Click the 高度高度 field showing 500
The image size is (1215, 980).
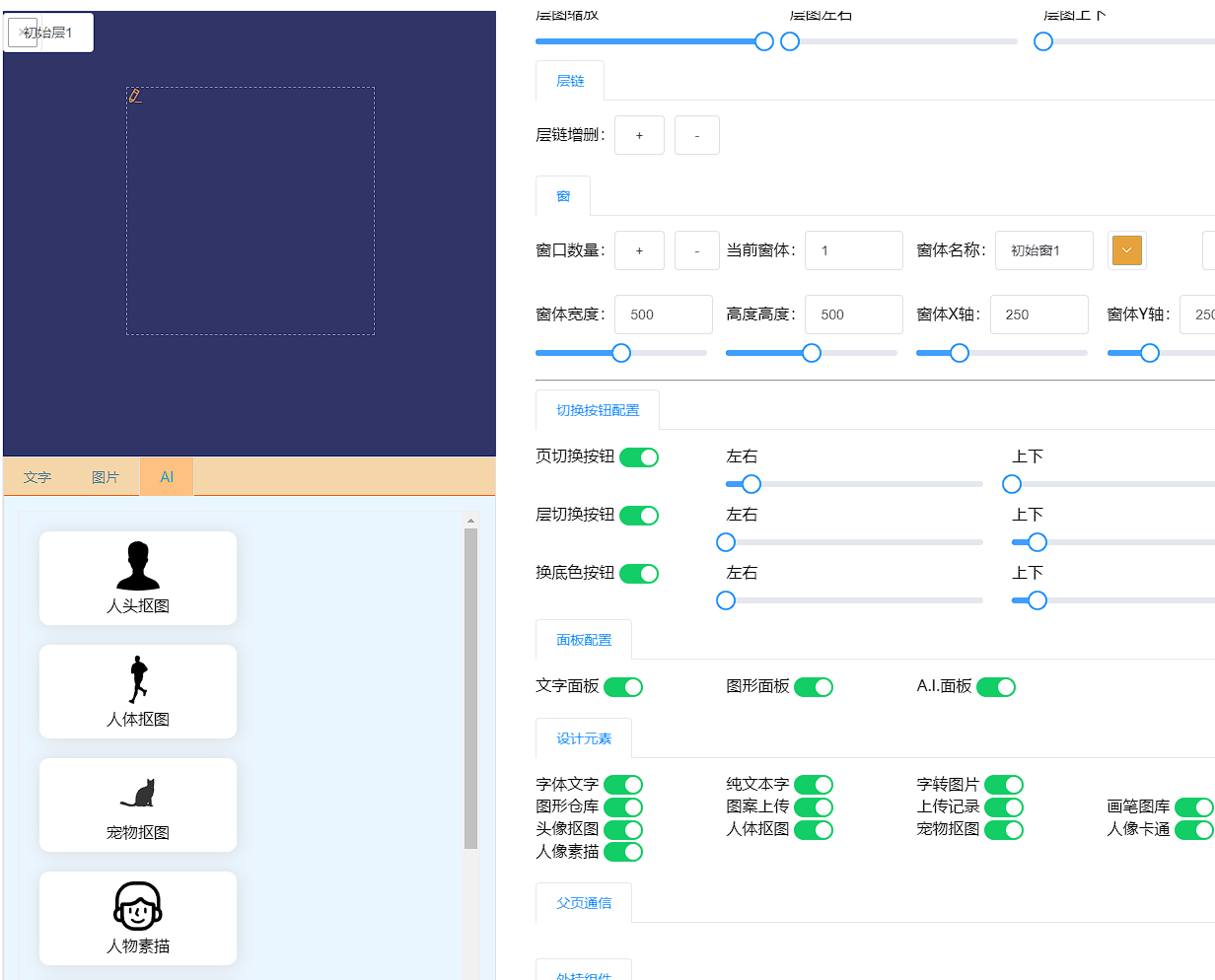pos(854,315)
